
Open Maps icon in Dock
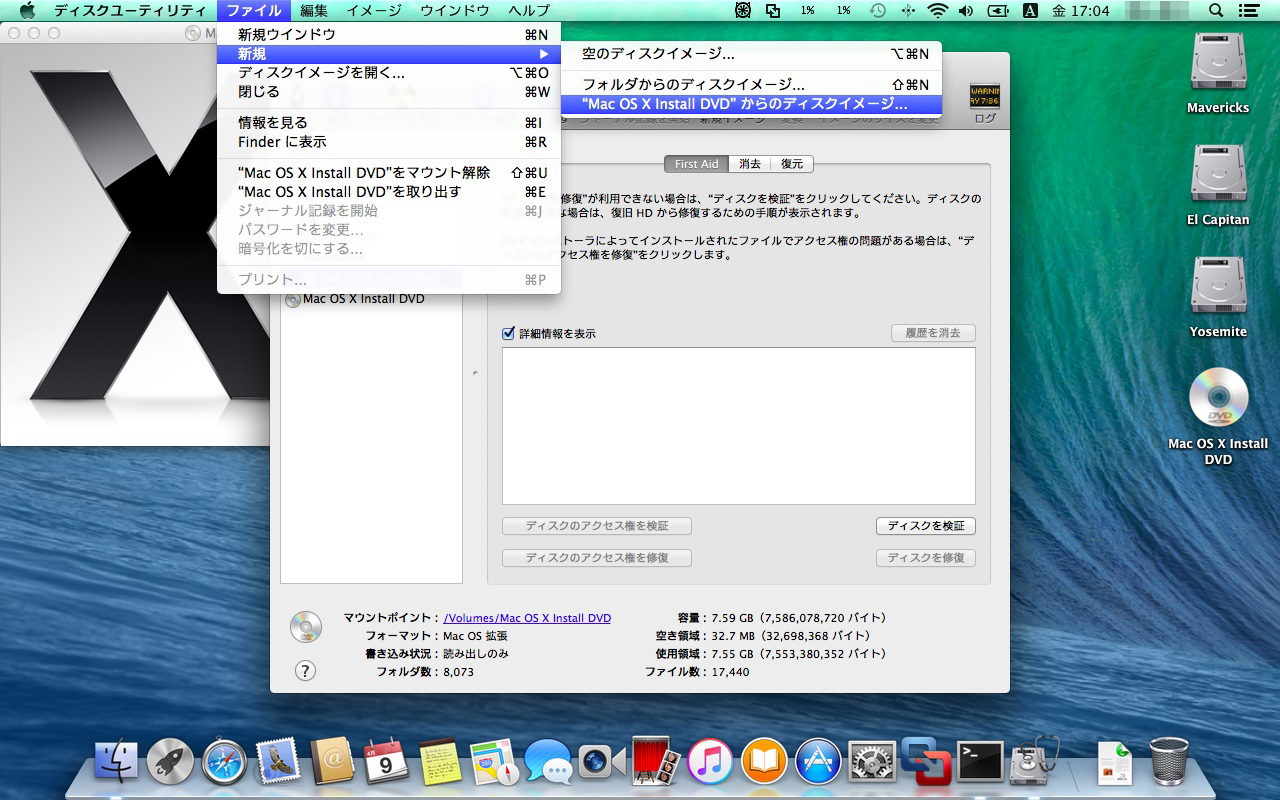494,763
